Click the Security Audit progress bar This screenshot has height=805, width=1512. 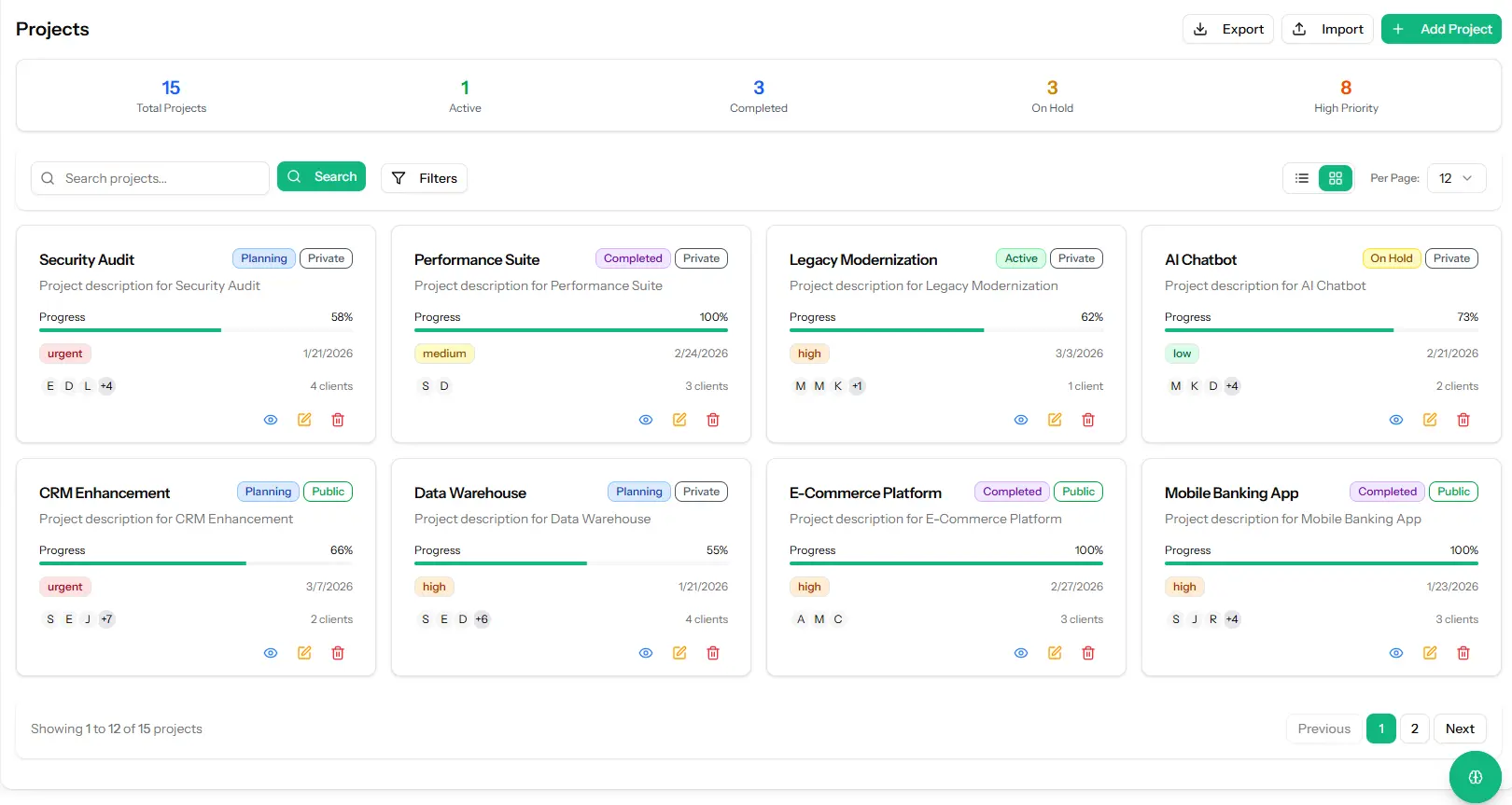(x=196, y=330)
